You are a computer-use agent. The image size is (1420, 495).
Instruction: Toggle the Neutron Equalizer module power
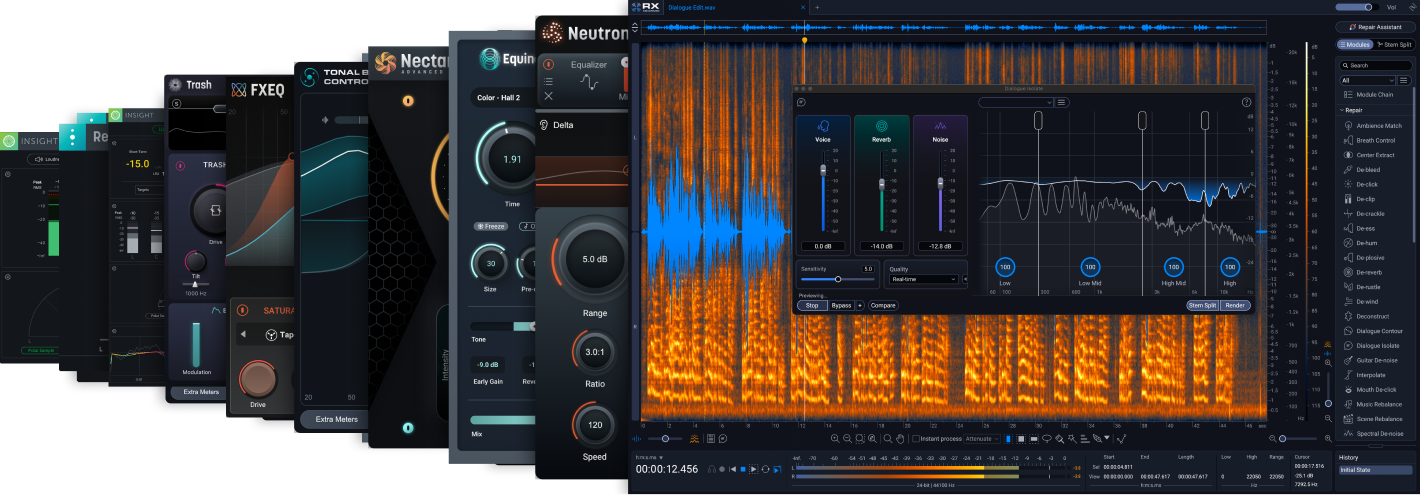tap(548, 64)
